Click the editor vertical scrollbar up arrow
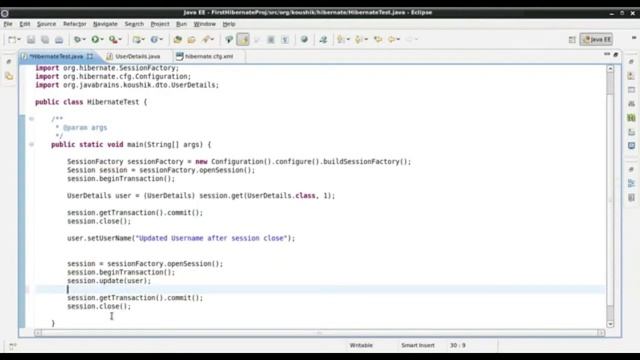This screenshot has width=640, height=360. click(610, 69)
